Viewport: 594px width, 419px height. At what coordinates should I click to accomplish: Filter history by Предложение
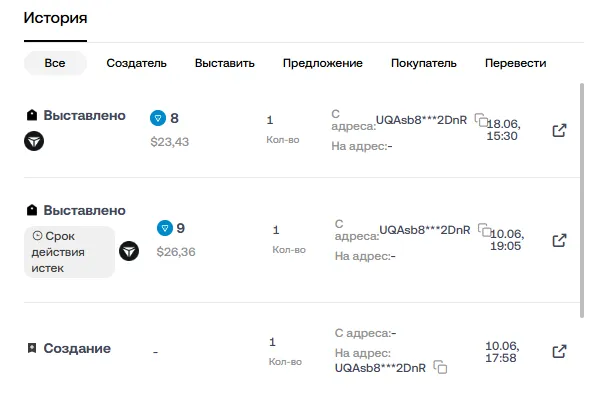click(323, 63)
